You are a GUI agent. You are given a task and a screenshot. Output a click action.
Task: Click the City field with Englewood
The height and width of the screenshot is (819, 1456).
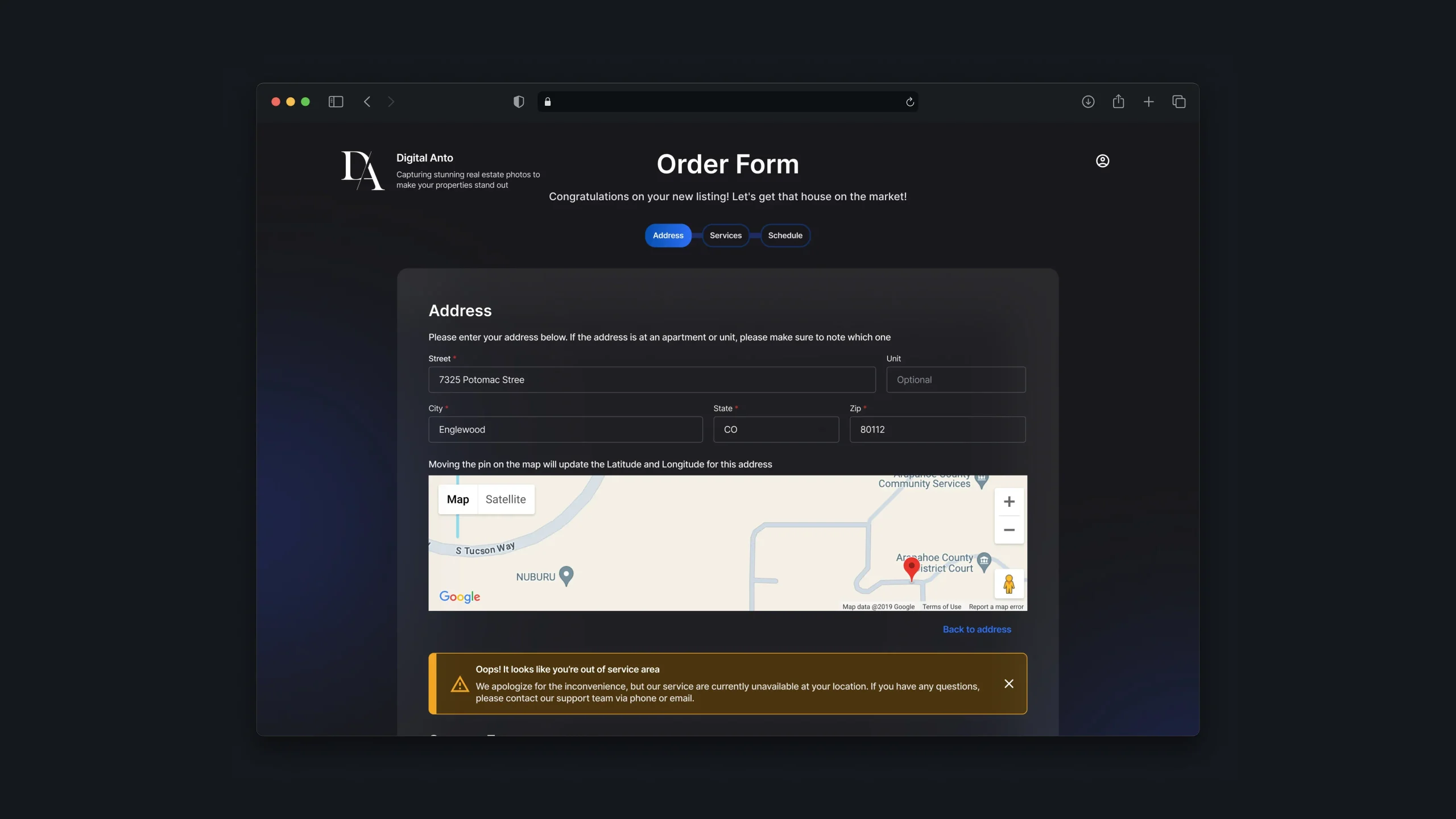coord(565,429)
